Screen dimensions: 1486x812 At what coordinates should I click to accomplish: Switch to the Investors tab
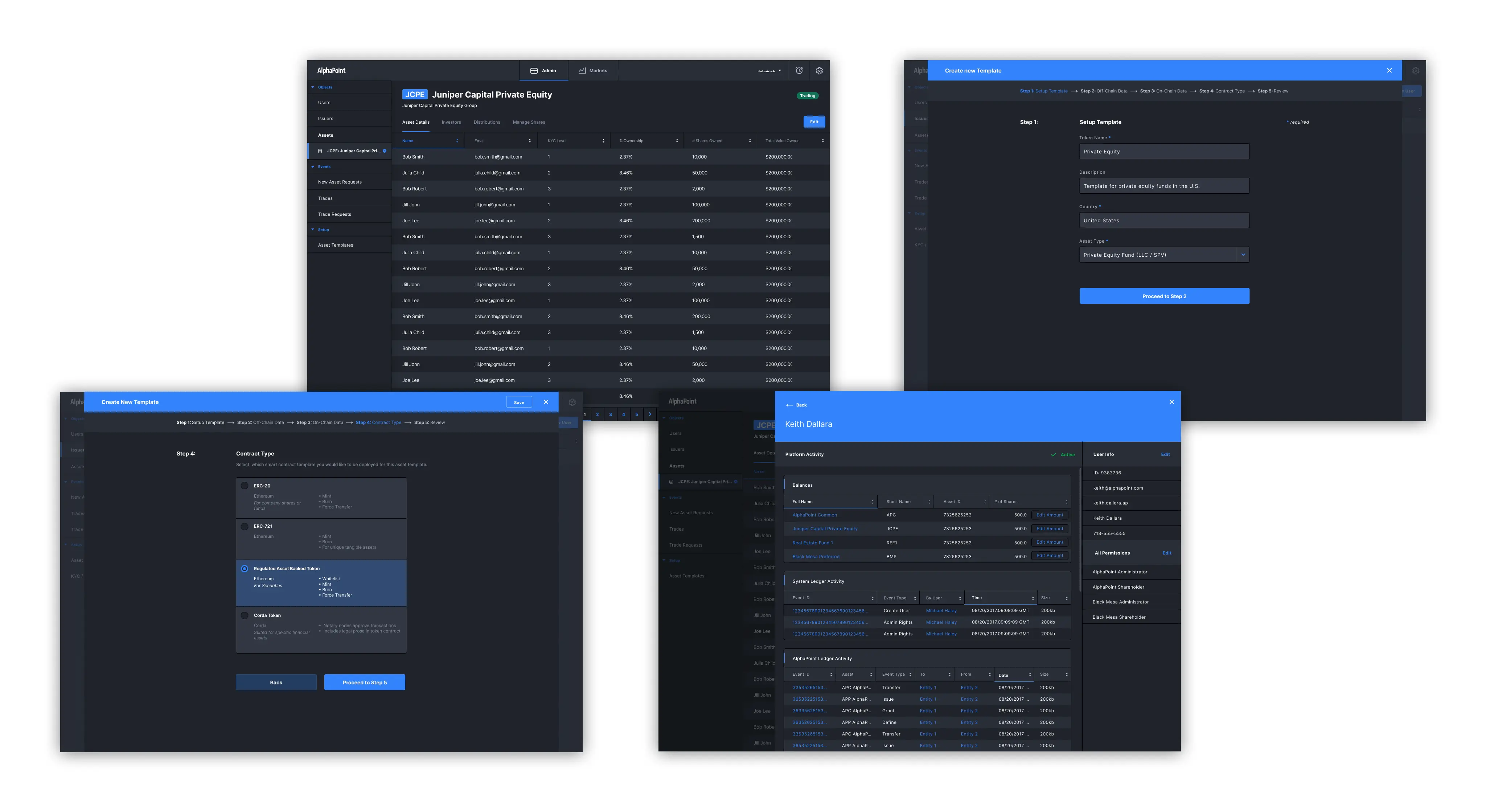tap(451, 122)
